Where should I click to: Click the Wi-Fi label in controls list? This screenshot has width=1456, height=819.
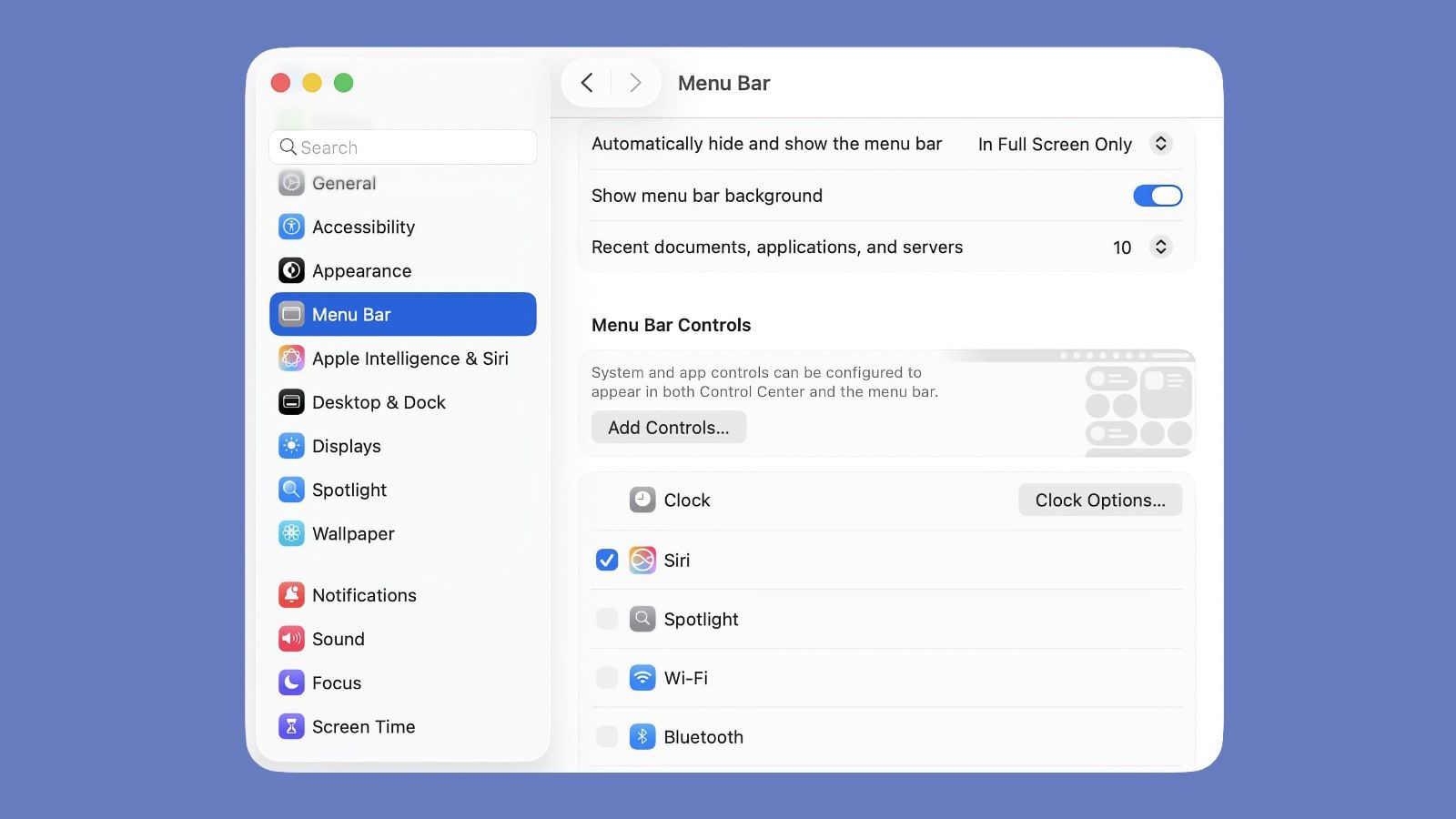pyautogui.click(x=686, y=678)
